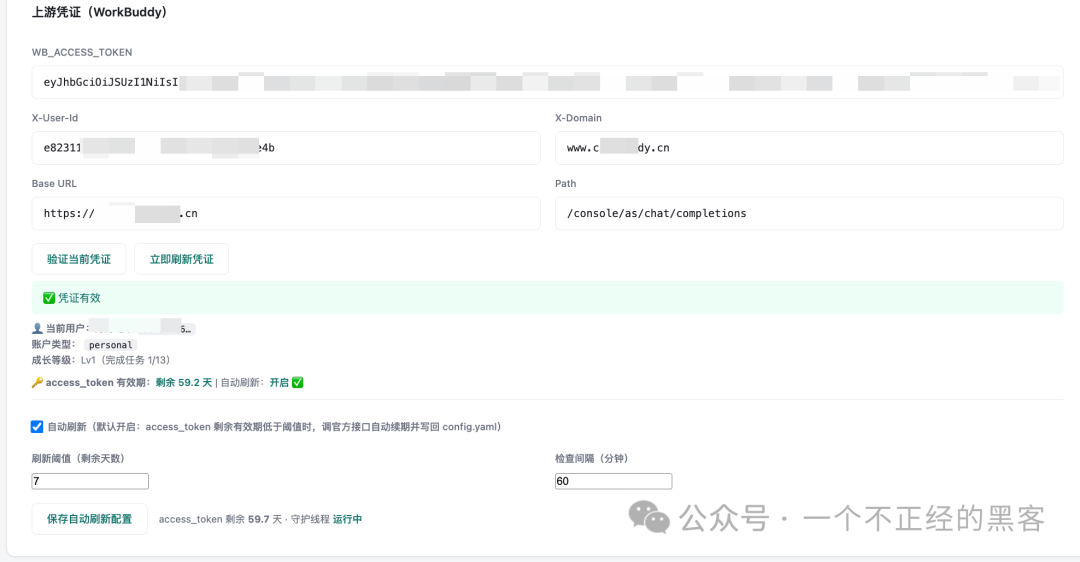1080x562 pixels.
Task: Click the 检查间隔 input showing 60
Action: pyautogui.click(x=614, y=481)
